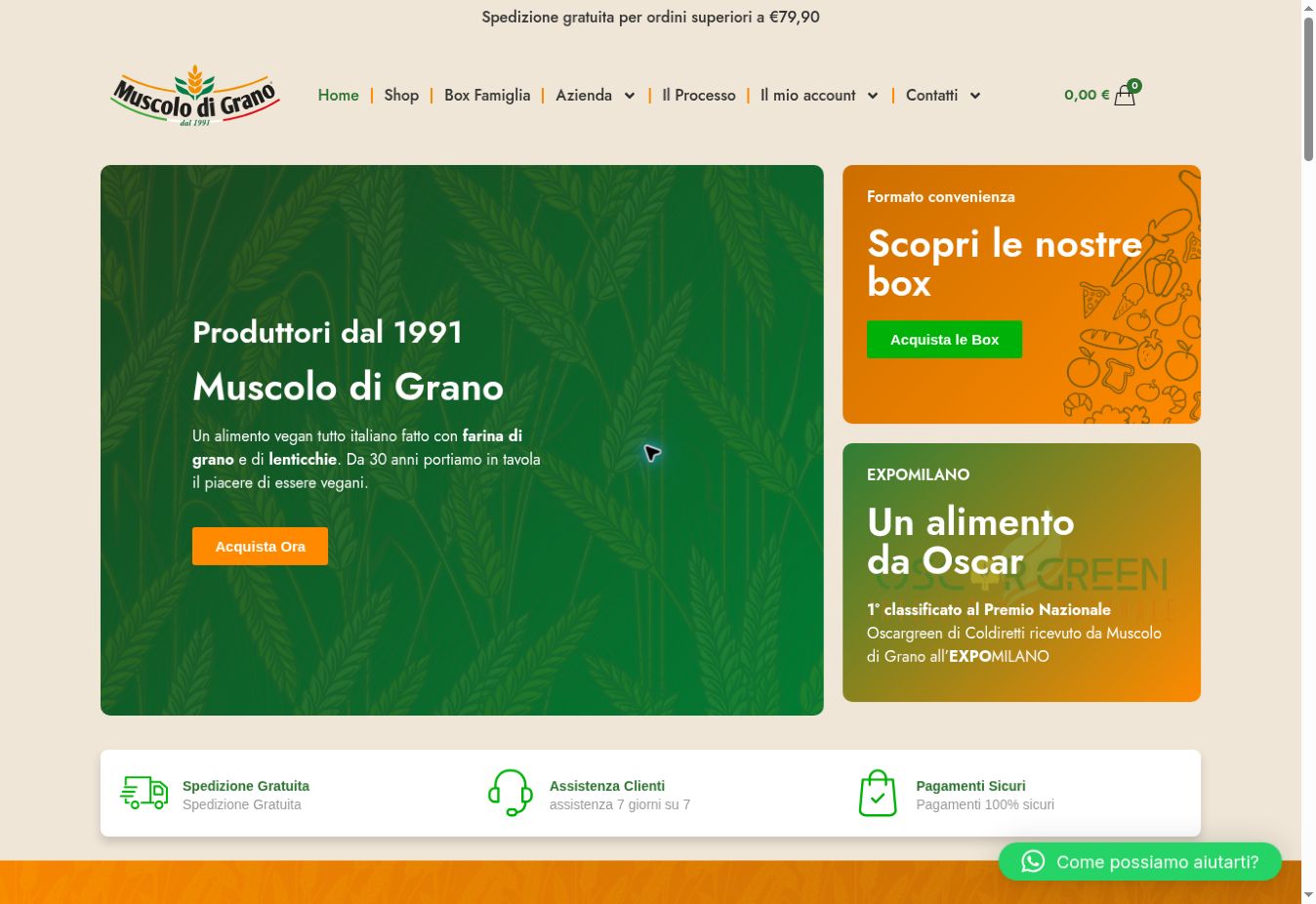This screenshot has height=904, width=1316.
Task: Click the secure payment bag icon
Action: (x=878, y=793)
